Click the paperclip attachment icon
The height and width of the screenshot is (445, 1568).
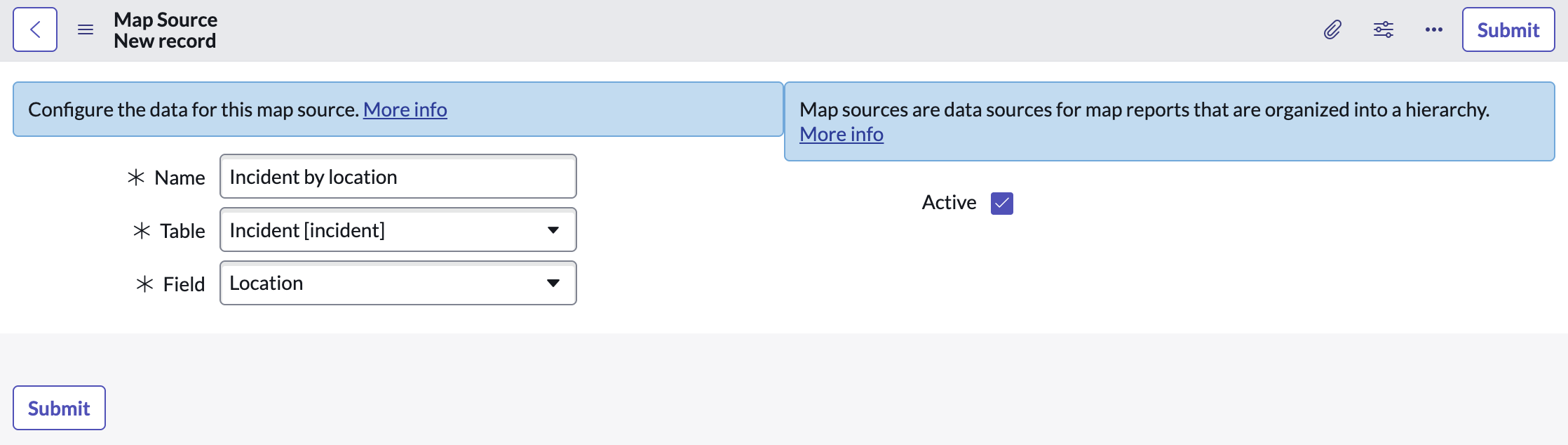pos(1332,29)
